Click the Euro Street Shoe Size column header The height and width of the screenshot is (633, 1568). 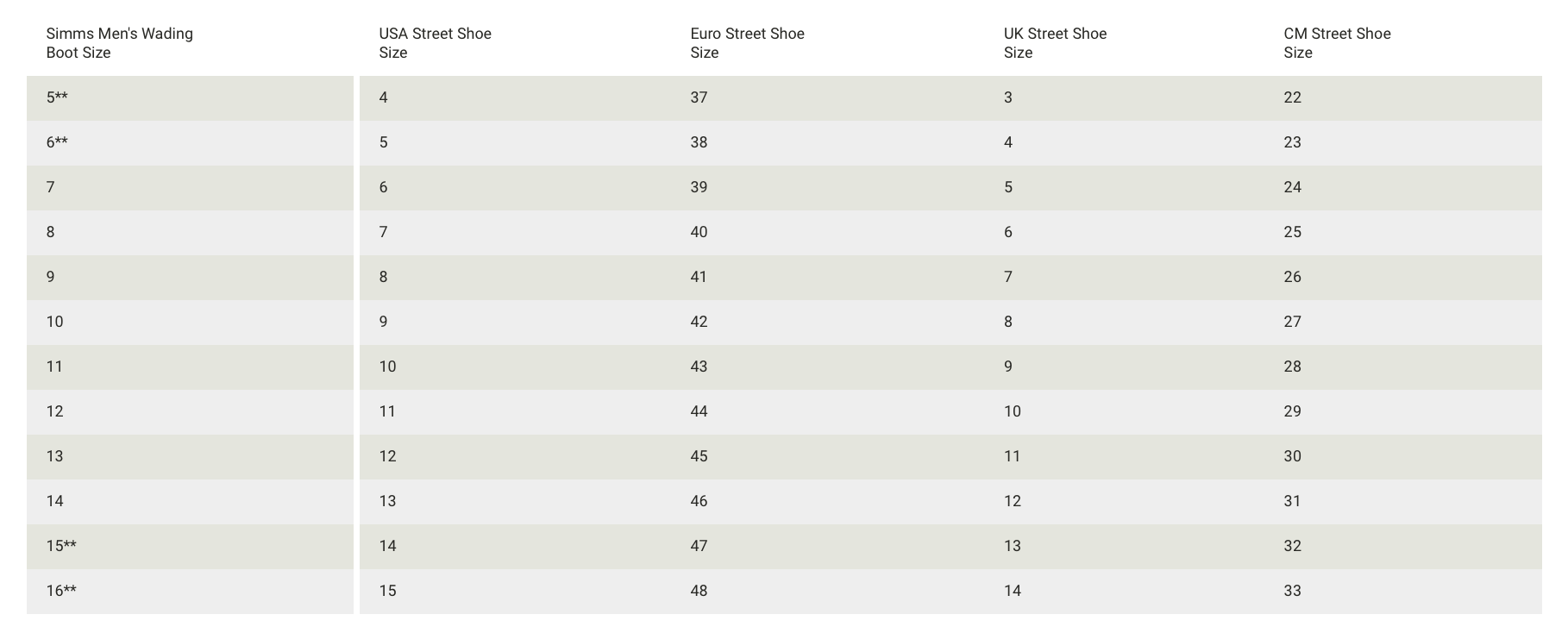pos(747,43)
